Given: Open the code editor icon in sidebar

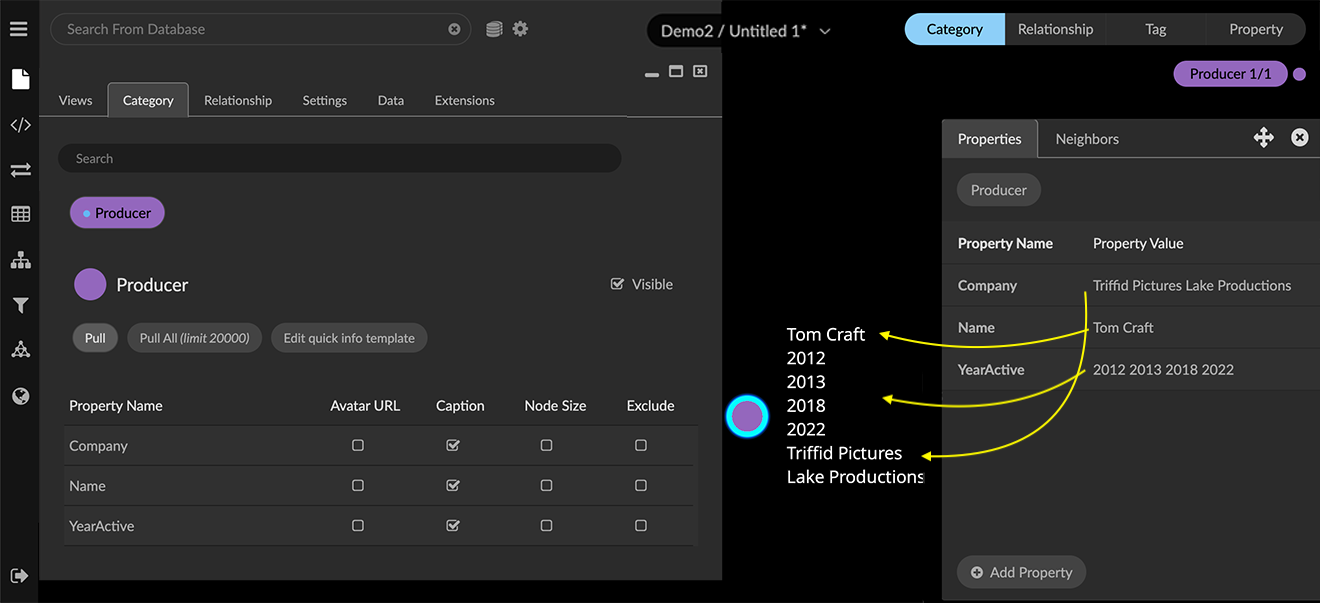Looking at the screenshot, I should click(x=20, y=125).
